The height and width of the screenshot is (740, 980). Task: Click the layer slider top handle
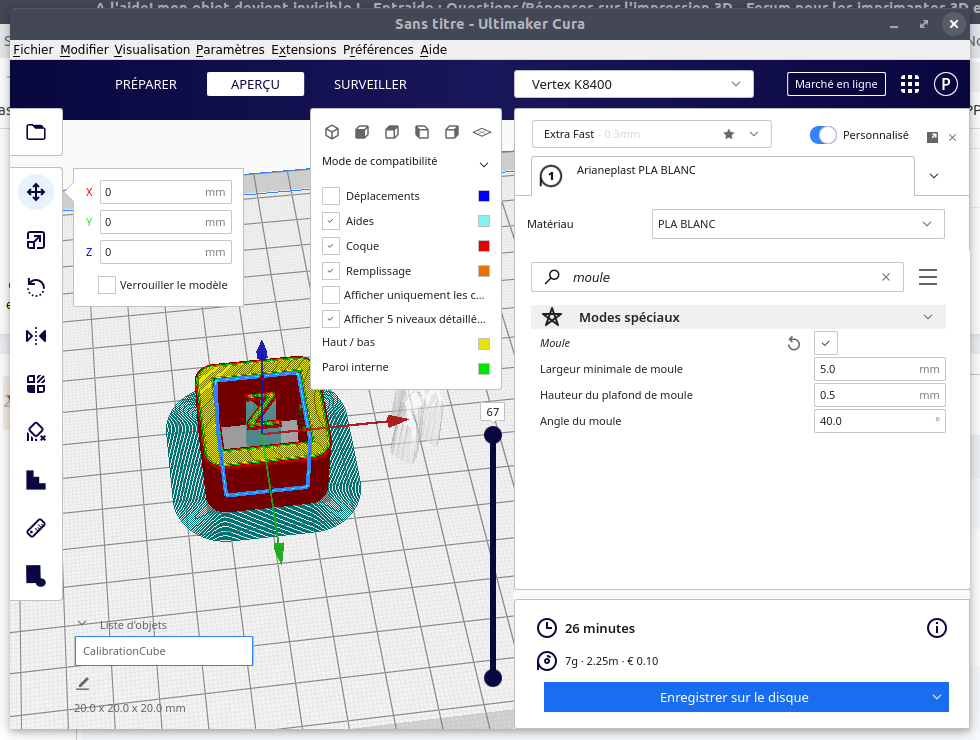[493, 434]
